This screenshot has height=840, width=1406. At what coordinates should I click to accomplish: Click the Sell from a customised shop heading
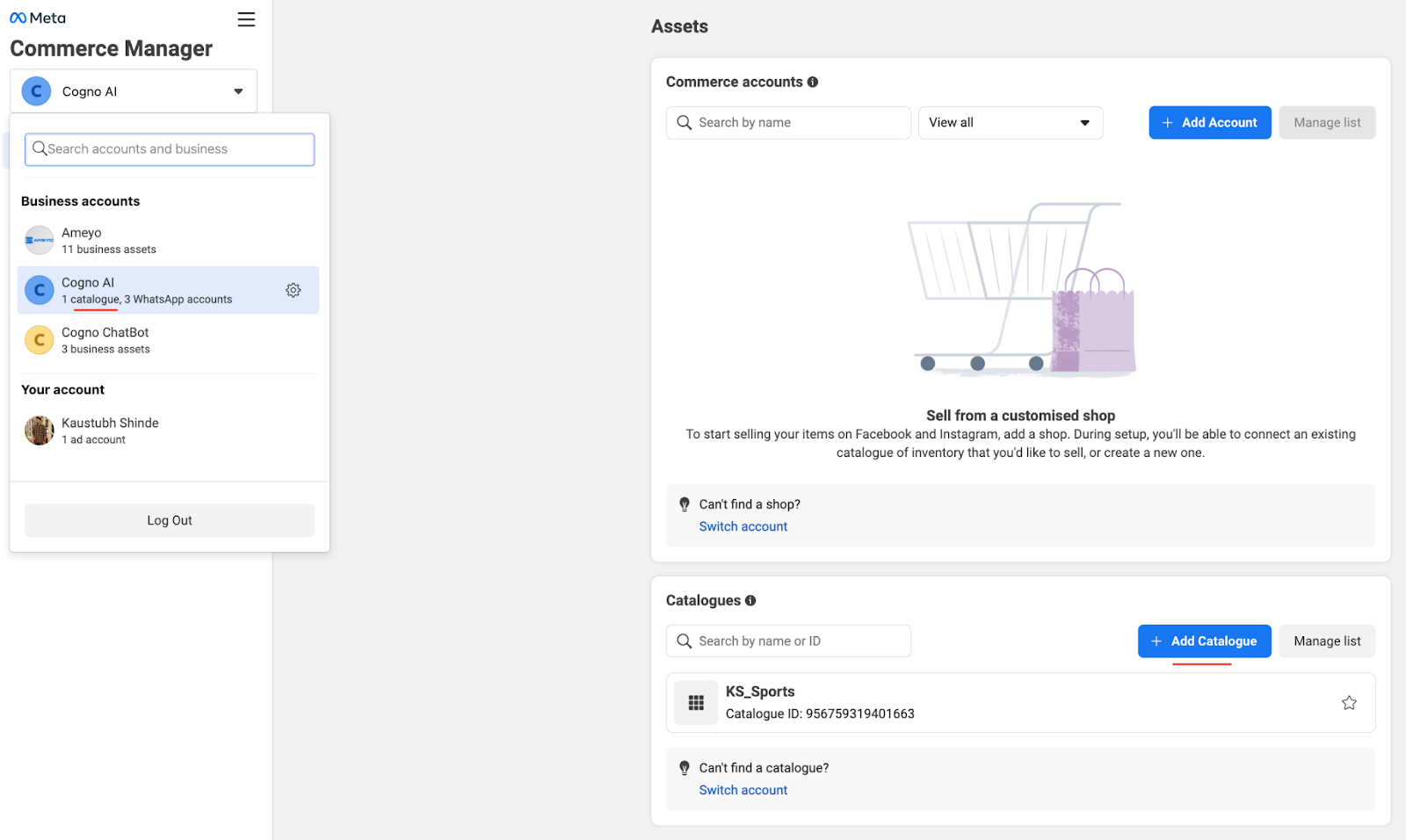pyautogui.click(x=1020, y=416)
